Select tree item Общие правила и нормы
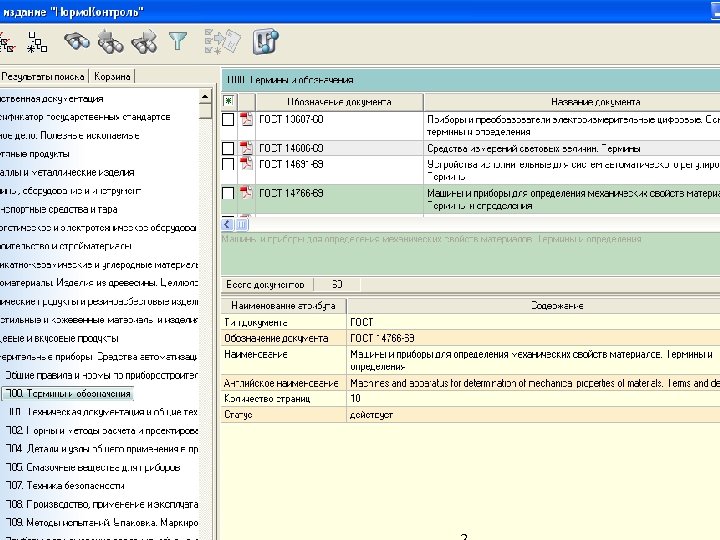720x540 pixels. (101, 375)
